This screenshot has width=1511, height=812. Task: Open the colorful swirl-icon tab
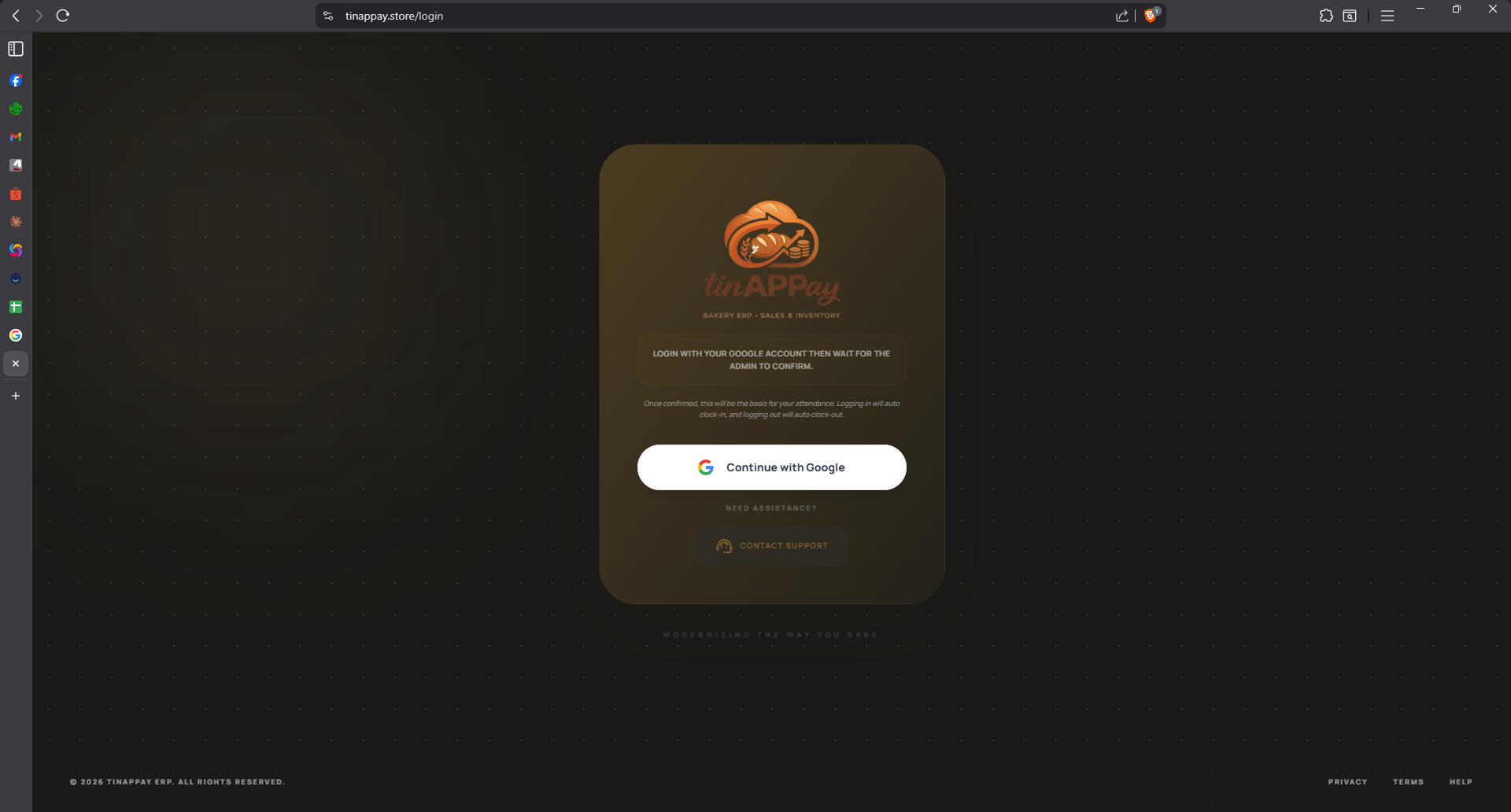click(x=16, y=250)
